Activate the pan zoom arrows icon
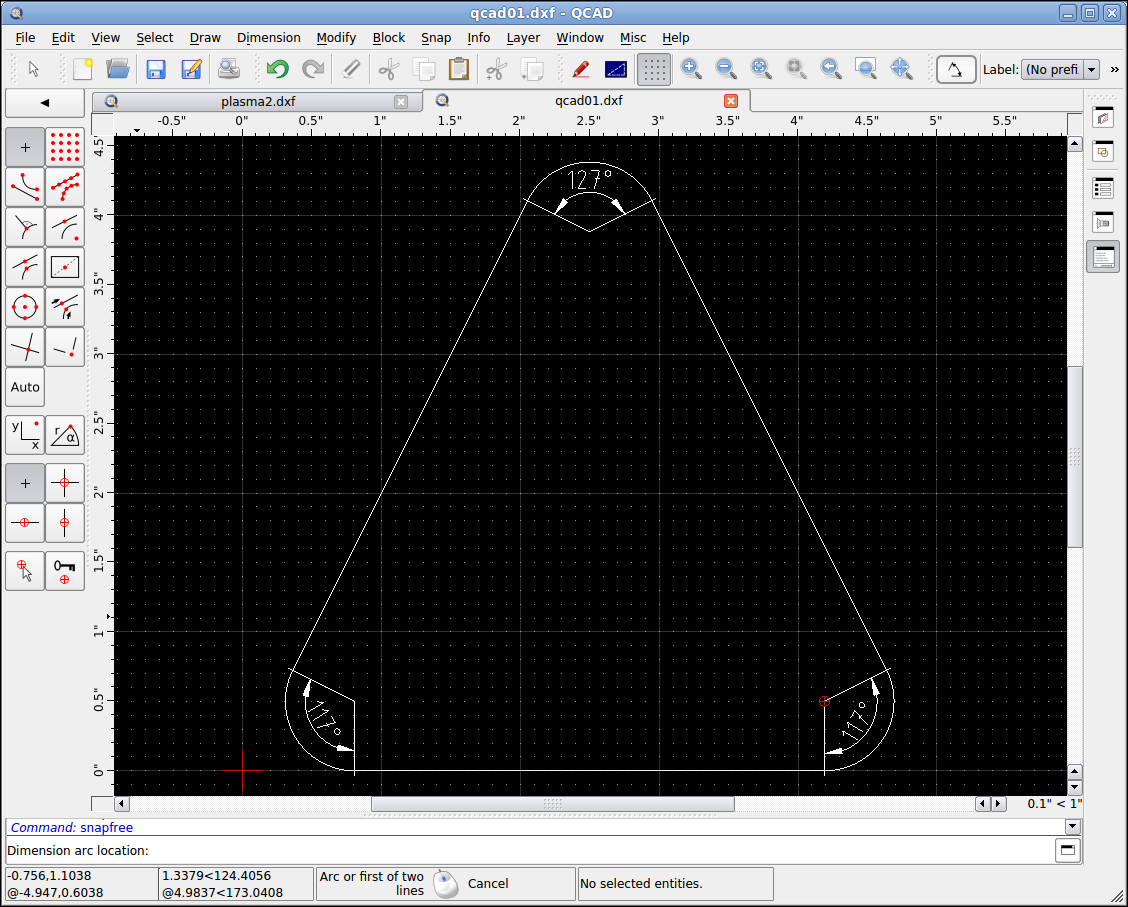1128x907 pixels. pyautogui.click(x=901, y=69)
